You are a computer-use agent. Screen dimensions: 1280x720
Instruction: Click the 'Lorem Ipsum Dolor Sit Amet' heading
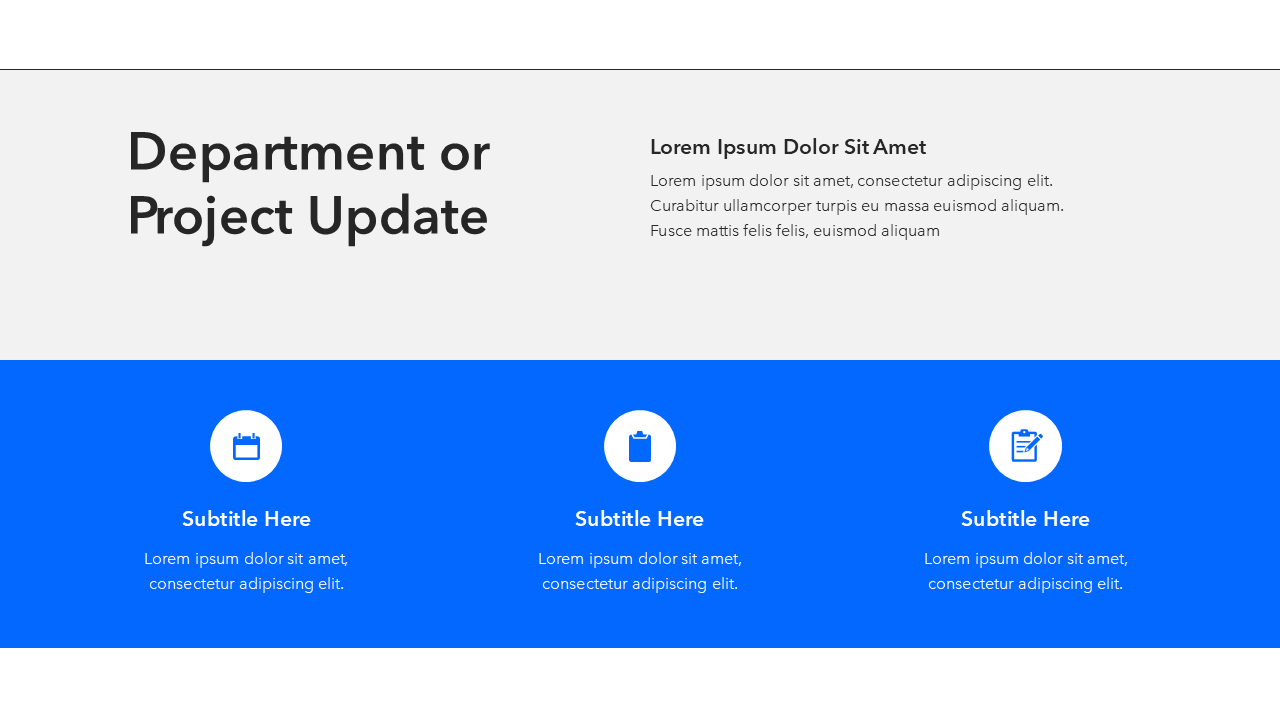point(788,147)
